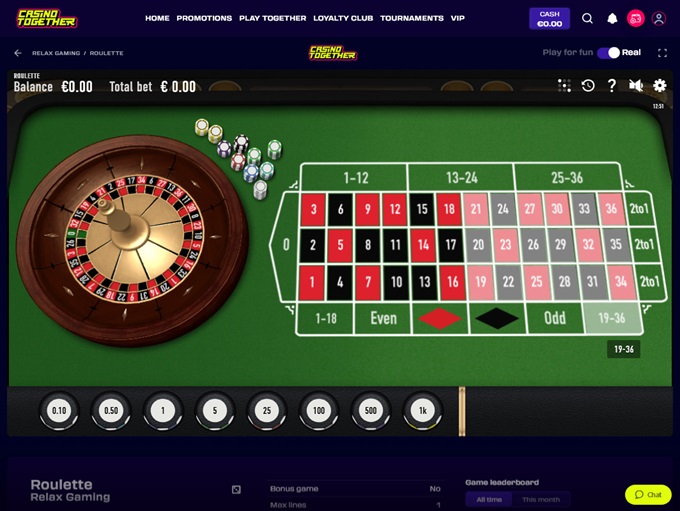Open the PROMOTIONS menu item
The image size is (680, 511).
point(204,18)
